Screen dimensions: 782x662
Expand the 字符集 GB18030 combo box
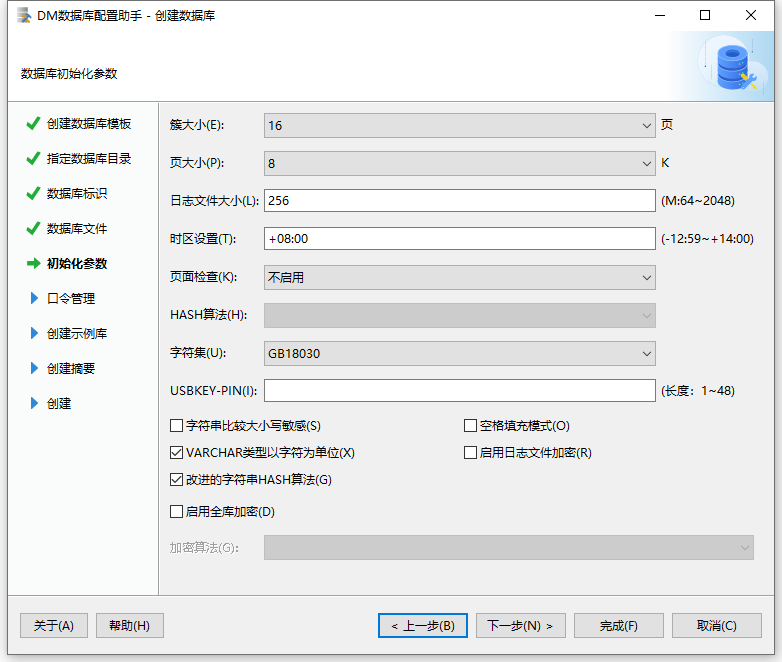[x=459, y=354]
